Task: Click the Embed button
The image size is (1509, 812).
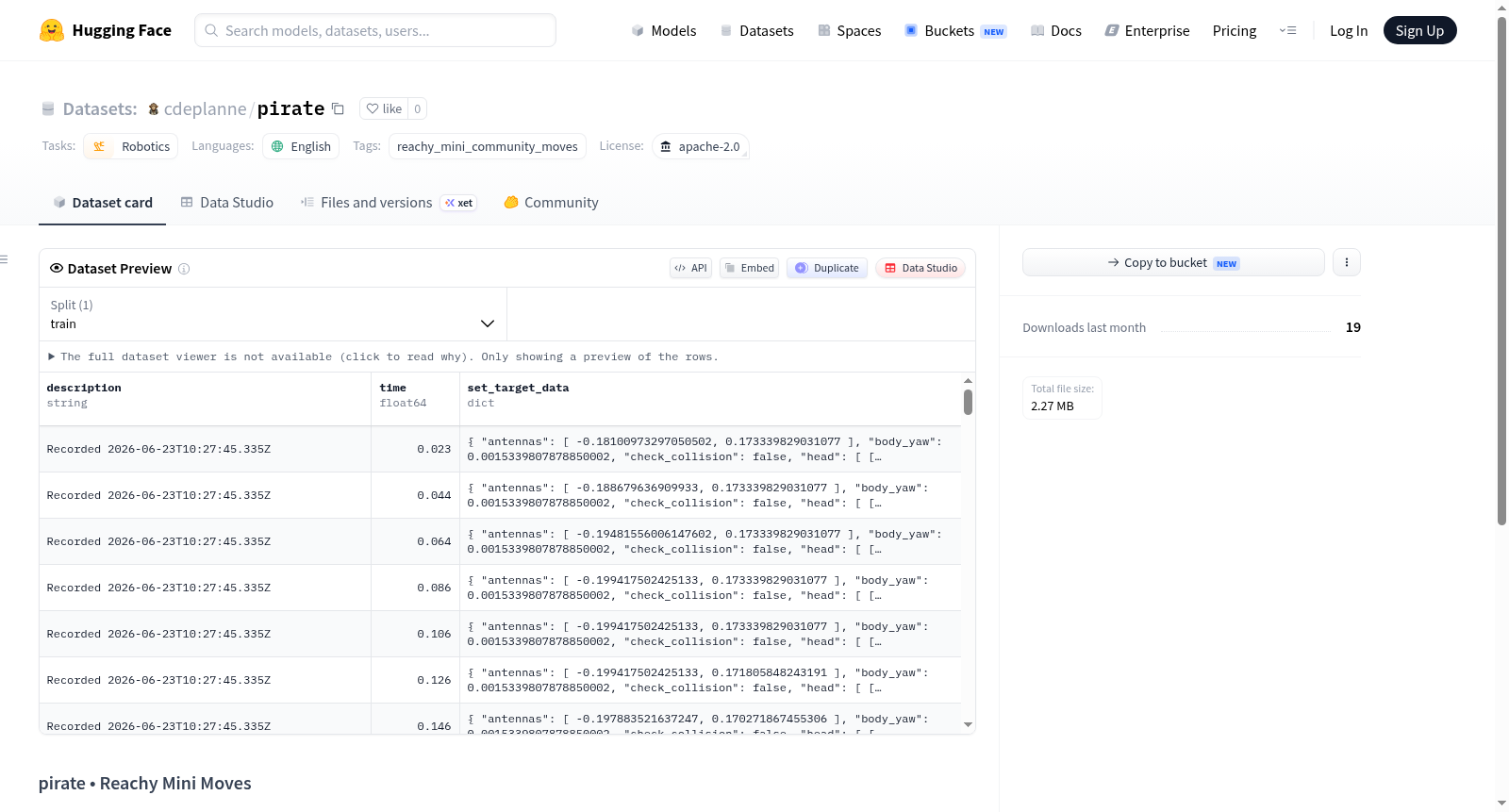Action: tap(750, 268)
